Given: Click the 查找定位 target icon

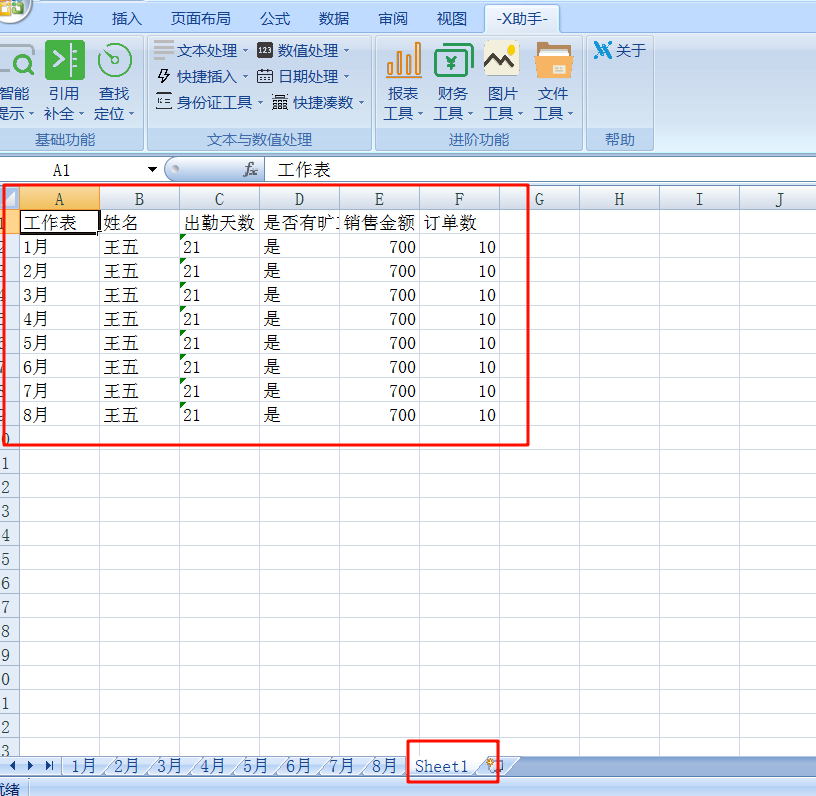Looking at the screenshot, I should pos(115,61).
